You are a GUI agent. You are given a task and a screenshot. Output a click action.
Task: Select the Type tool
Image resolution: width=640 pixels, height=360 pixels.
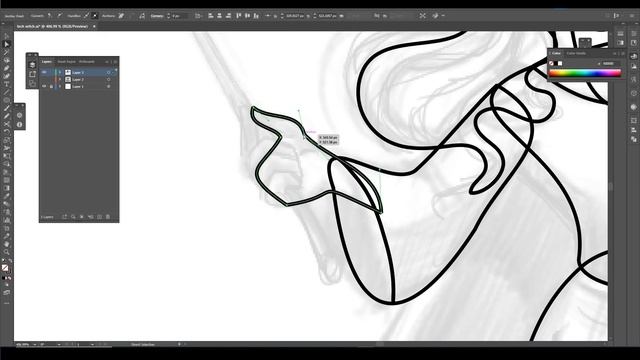[6, 84]
